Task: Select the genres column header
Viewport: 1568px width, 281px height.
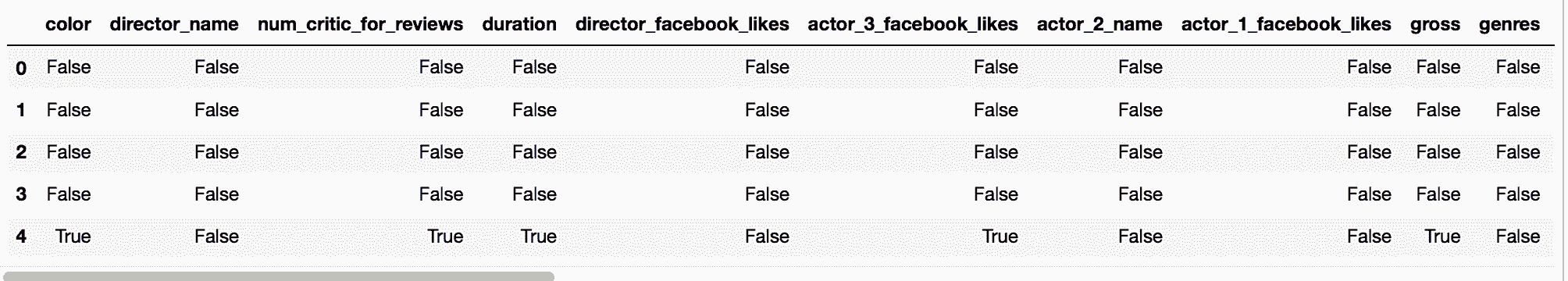Action: [x=1509, y=24]
